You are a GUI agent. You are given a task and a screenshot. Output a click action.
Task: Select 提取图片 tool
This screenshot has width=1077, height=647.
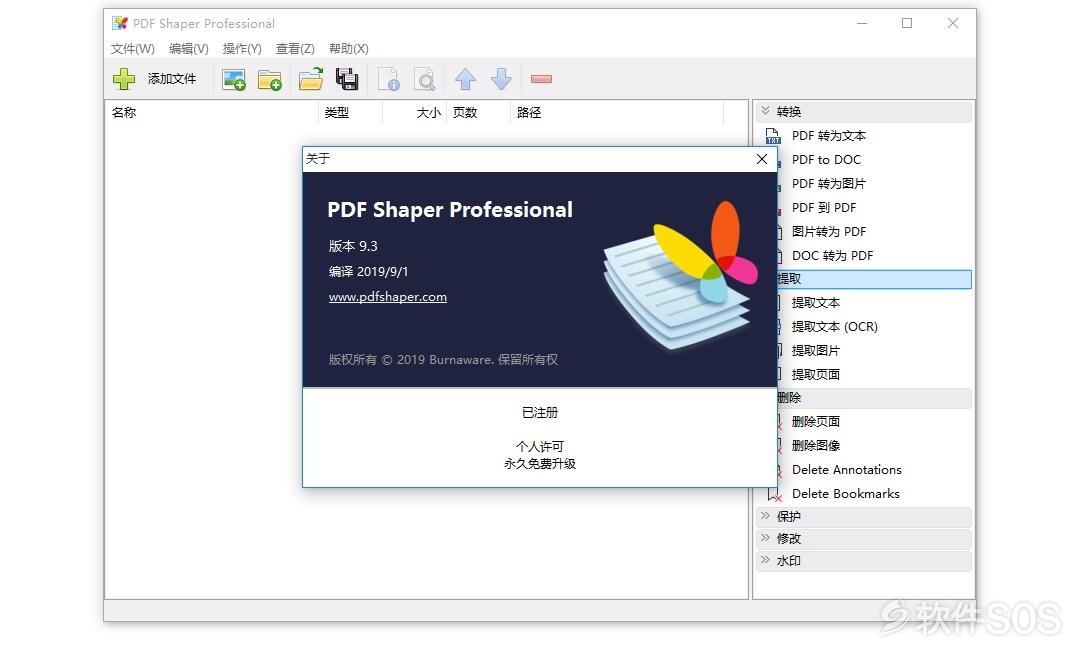coord(815,350)
